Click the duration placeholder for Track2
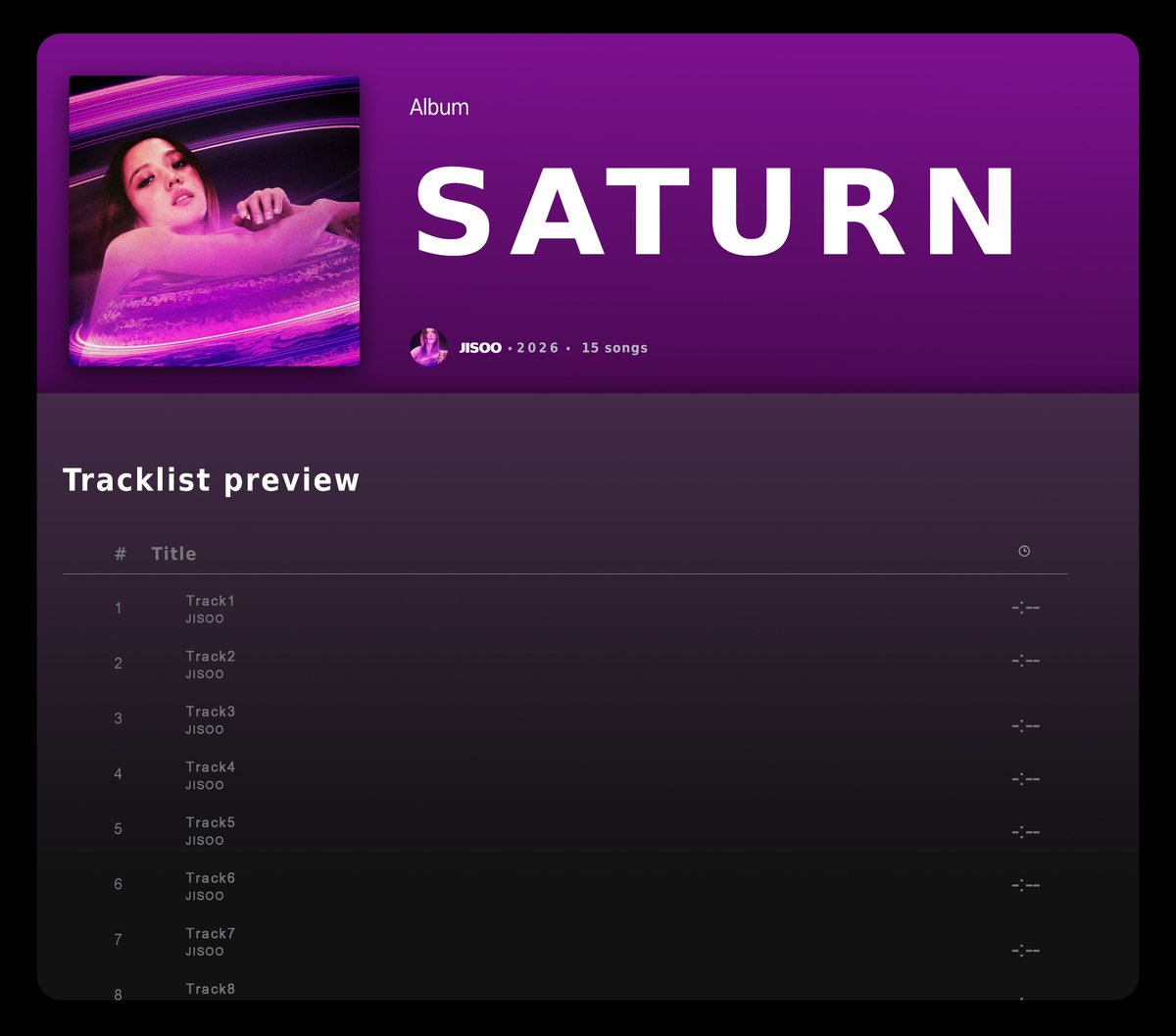 (x=1025, y=662)
